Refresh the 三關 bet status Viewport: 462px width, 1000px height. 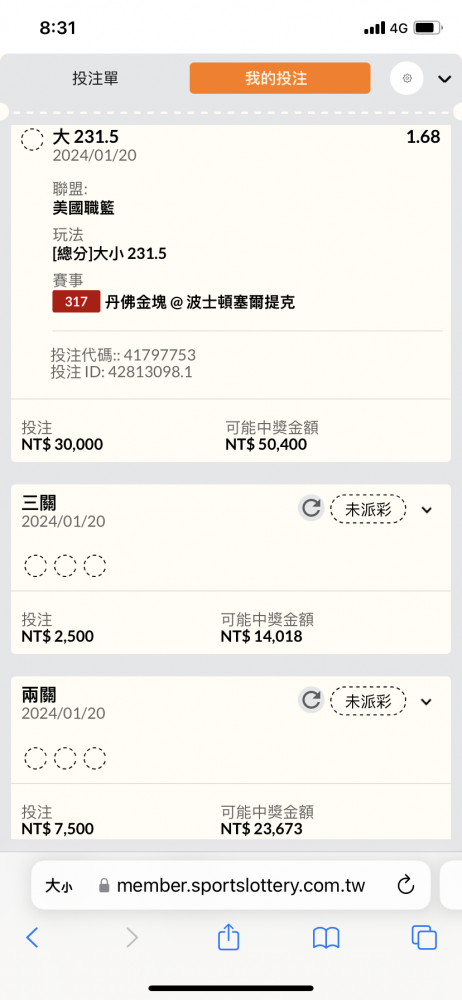tap(311, 509)
